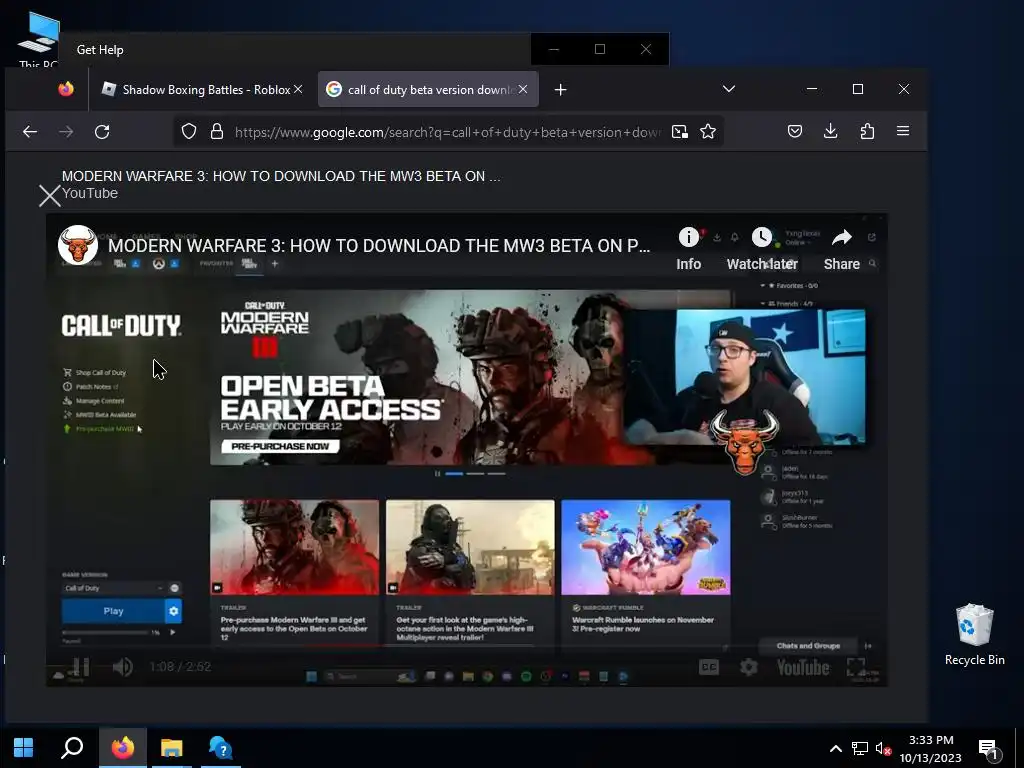Click the Warcraft Rumble news thumbnail

(x=646, y=547)
